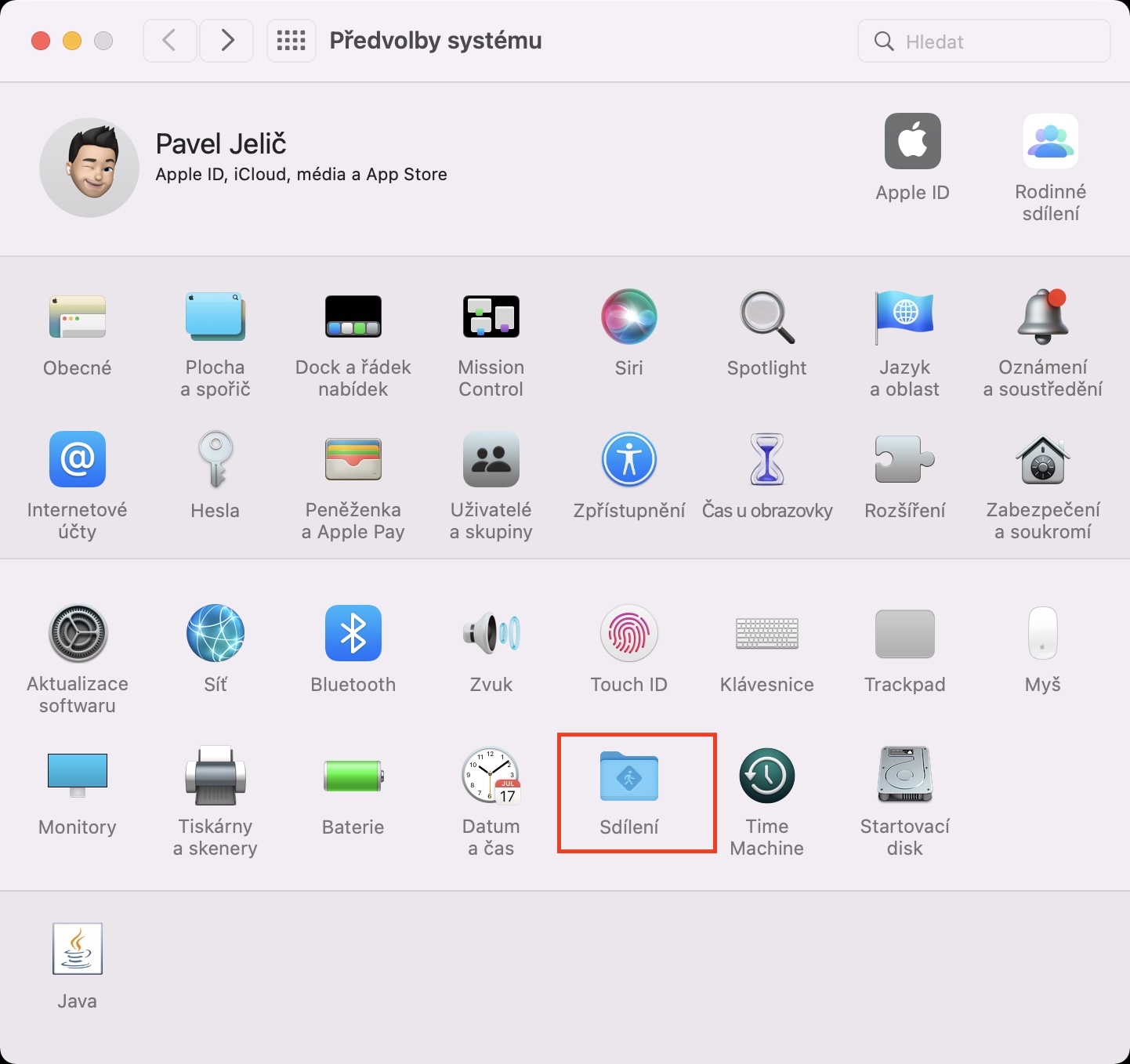Click the Předvolby systému window title
1130x1064 pixels.
tap(436, 41)
